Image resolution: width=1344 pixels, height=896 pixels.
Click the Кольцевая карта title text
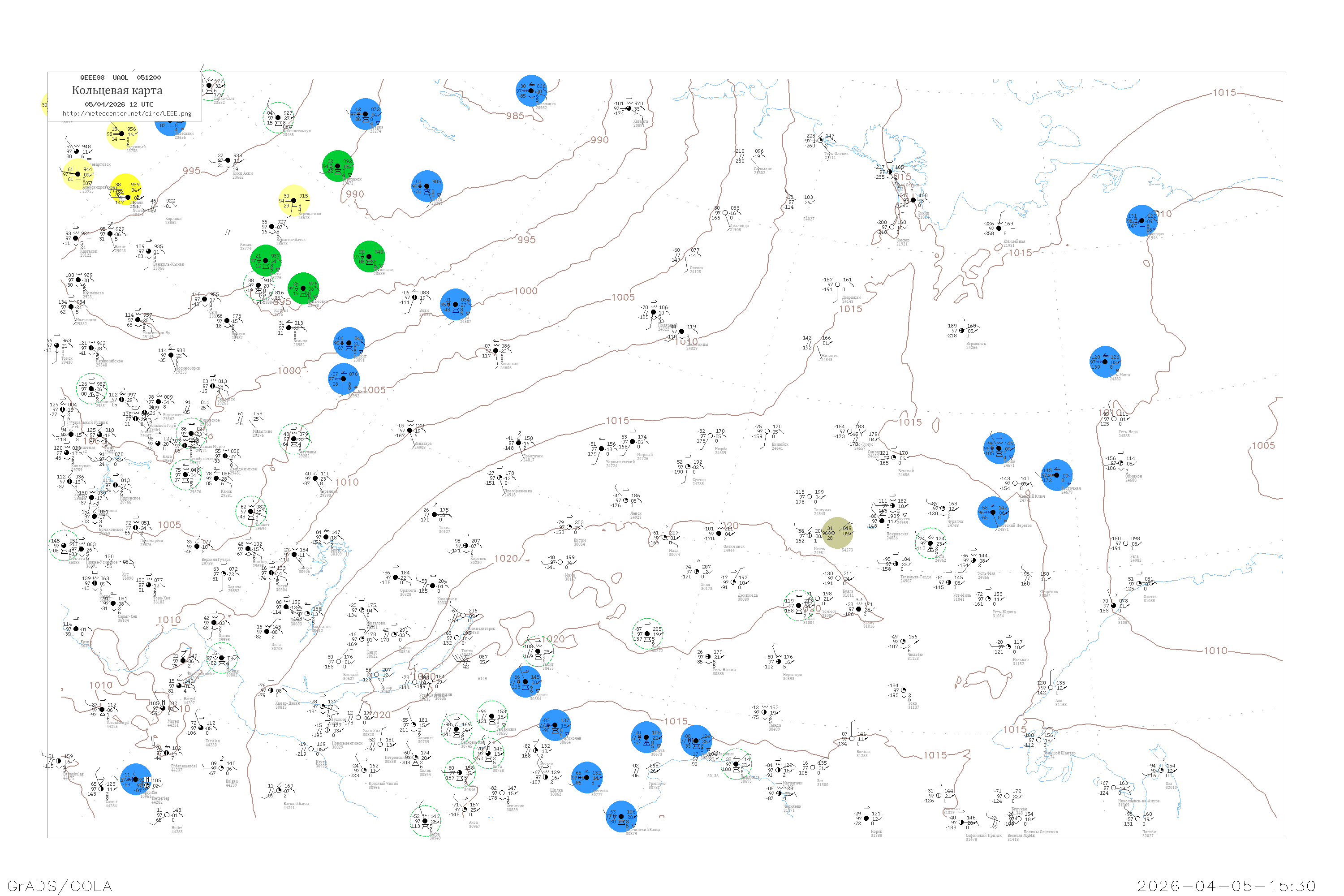[x=117, y=90]
